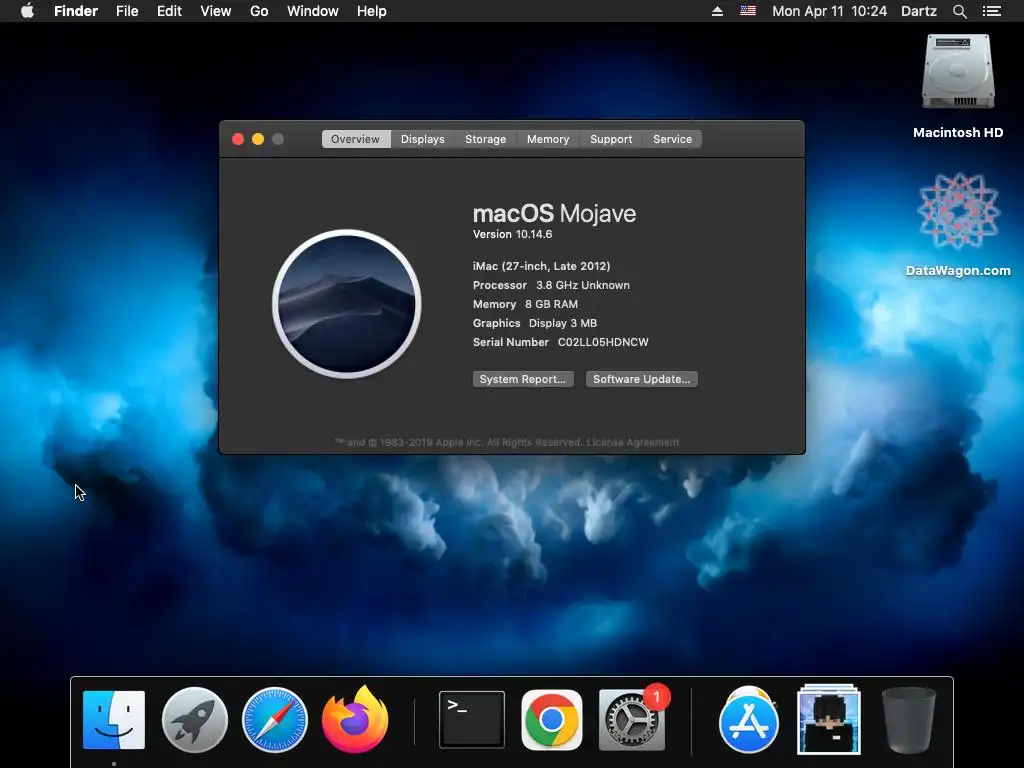The height and width of the screenshot is (768, 1024).
Task: Switch to the Storage tab
Action: pyautogui.click(x=485, y=139)
